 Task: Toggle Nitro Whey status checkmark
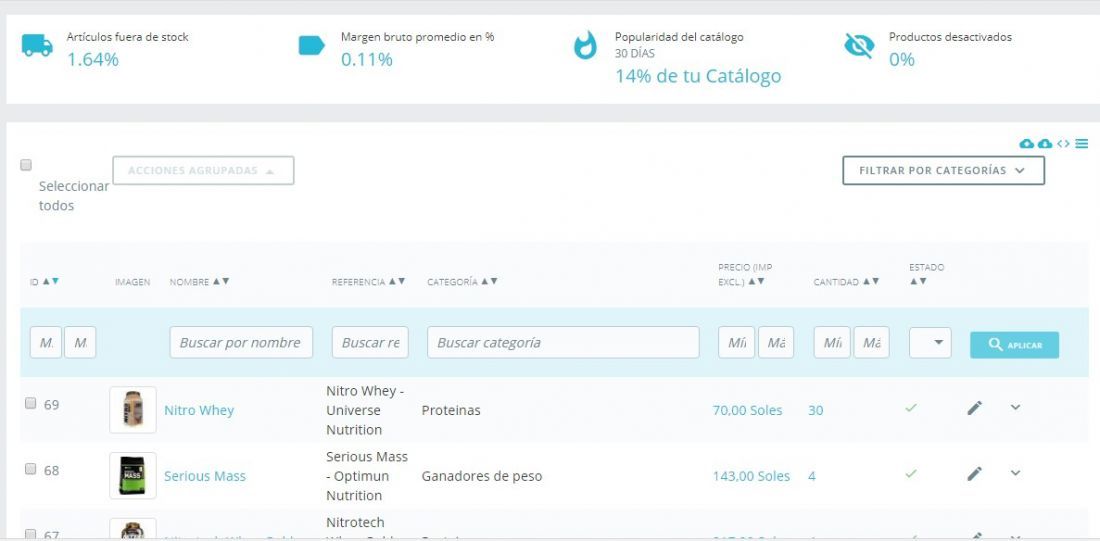(x=911, y=408)
